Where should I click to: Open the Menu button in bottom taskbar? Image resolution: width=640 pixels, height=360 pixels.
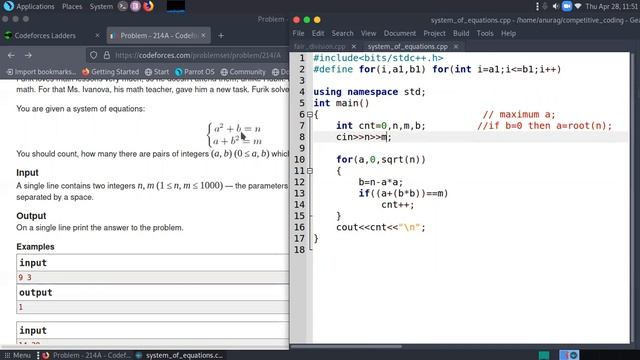(17, 356)
